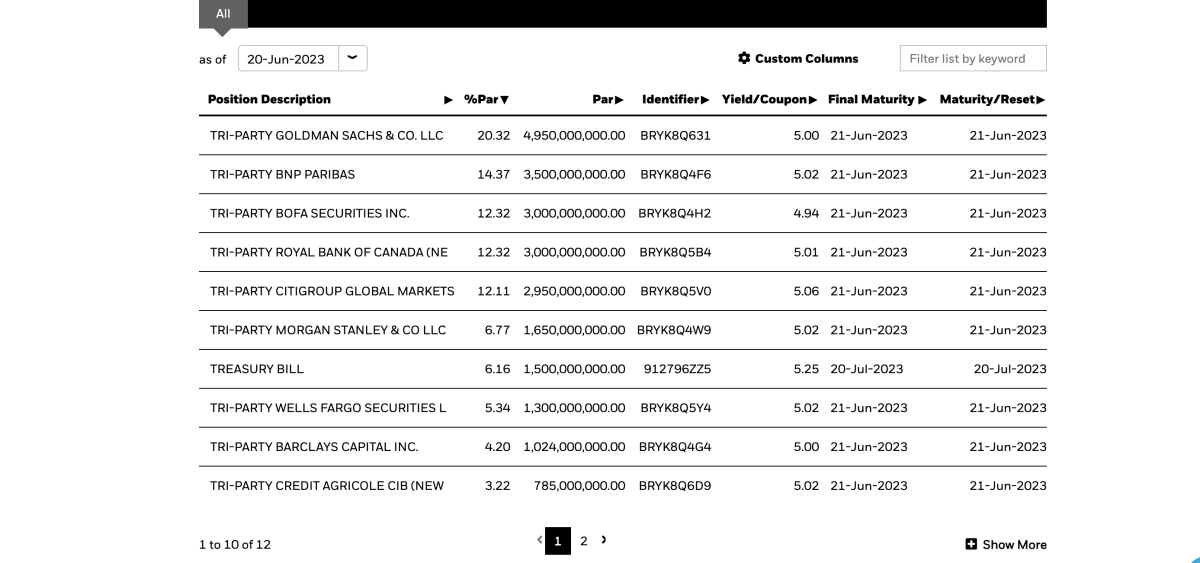The width and height of the screenshot is (1200, 563).
Task: Click identifier BRYK8Q5Y4
Action: (x=676, y=408)
